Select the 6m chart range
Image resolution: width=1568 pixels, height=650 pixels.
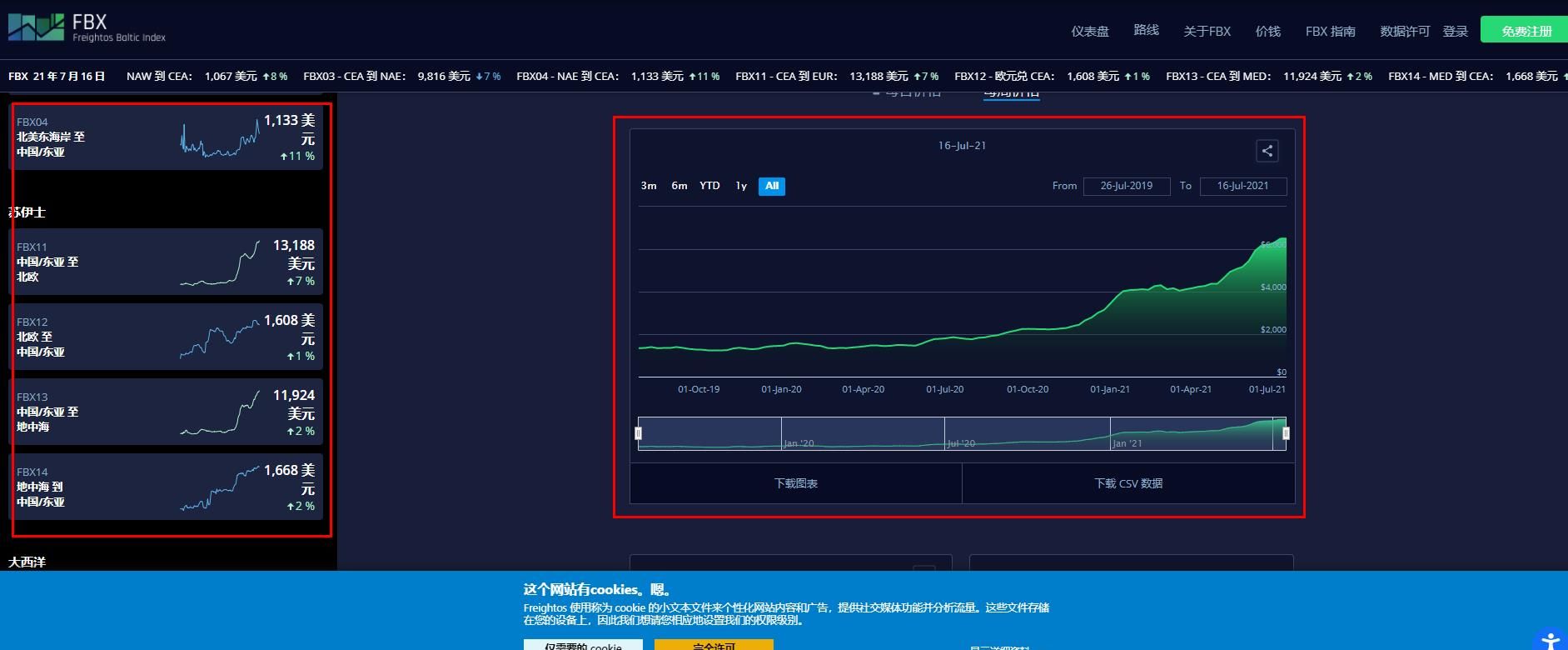679,186
